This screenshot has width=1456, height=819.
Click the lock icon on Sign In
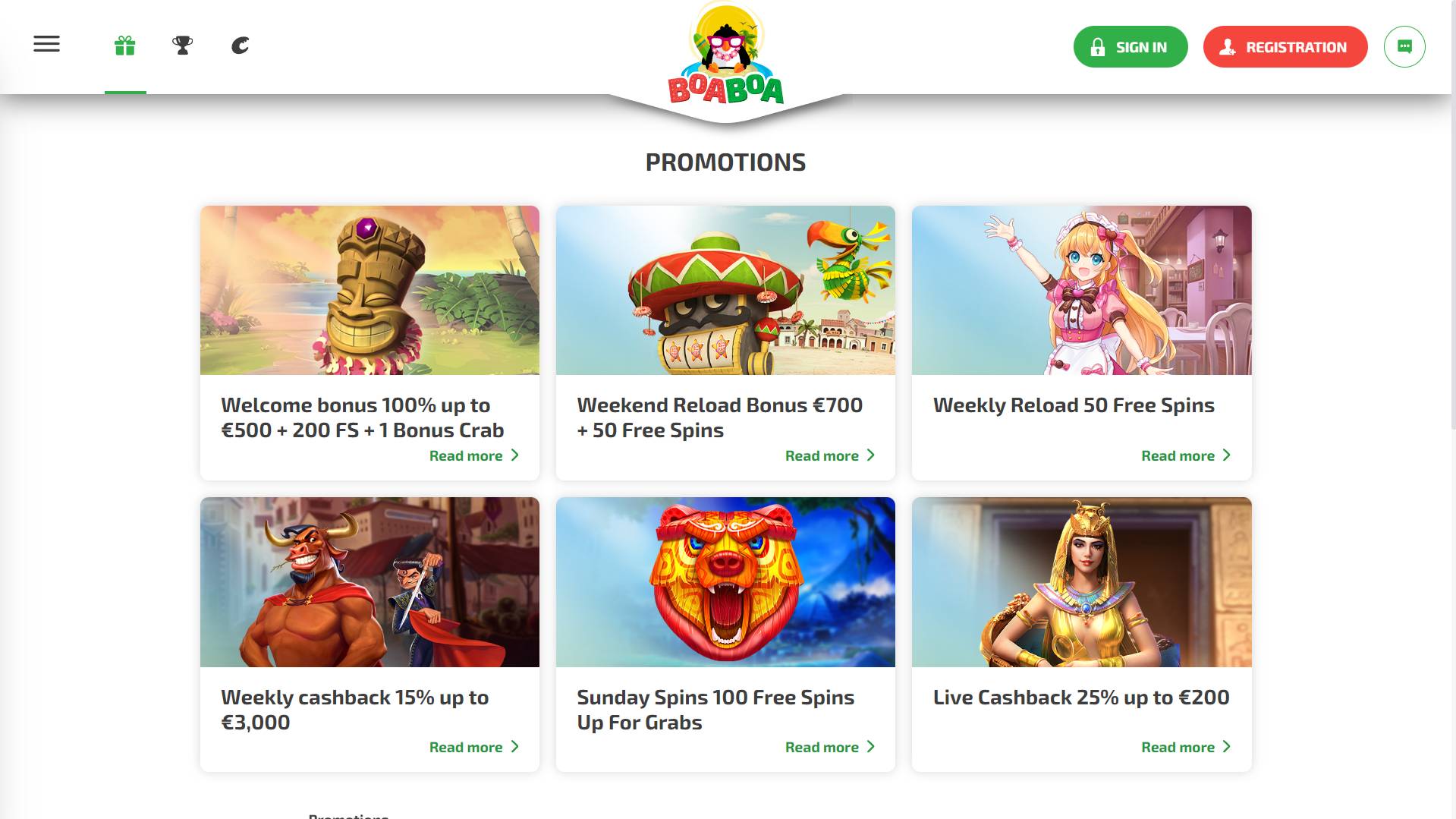pos(1098,47)
